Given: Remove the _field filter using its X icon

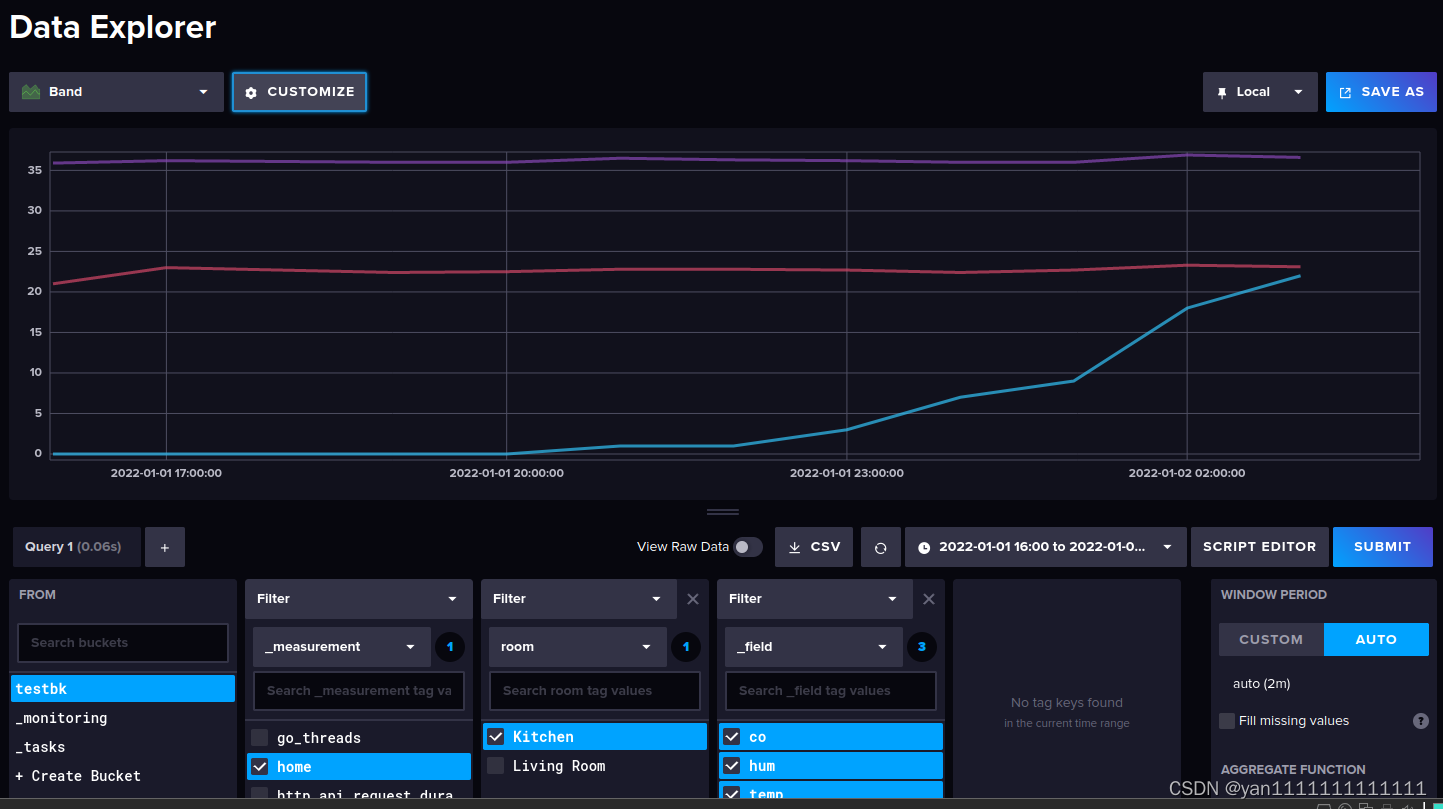Looking at the screenshot, I should coord(928,598).
